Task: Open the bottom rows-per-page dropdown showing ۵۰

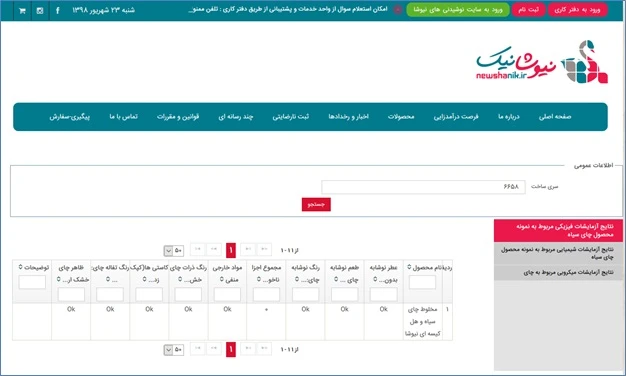Action: [174, 350]
